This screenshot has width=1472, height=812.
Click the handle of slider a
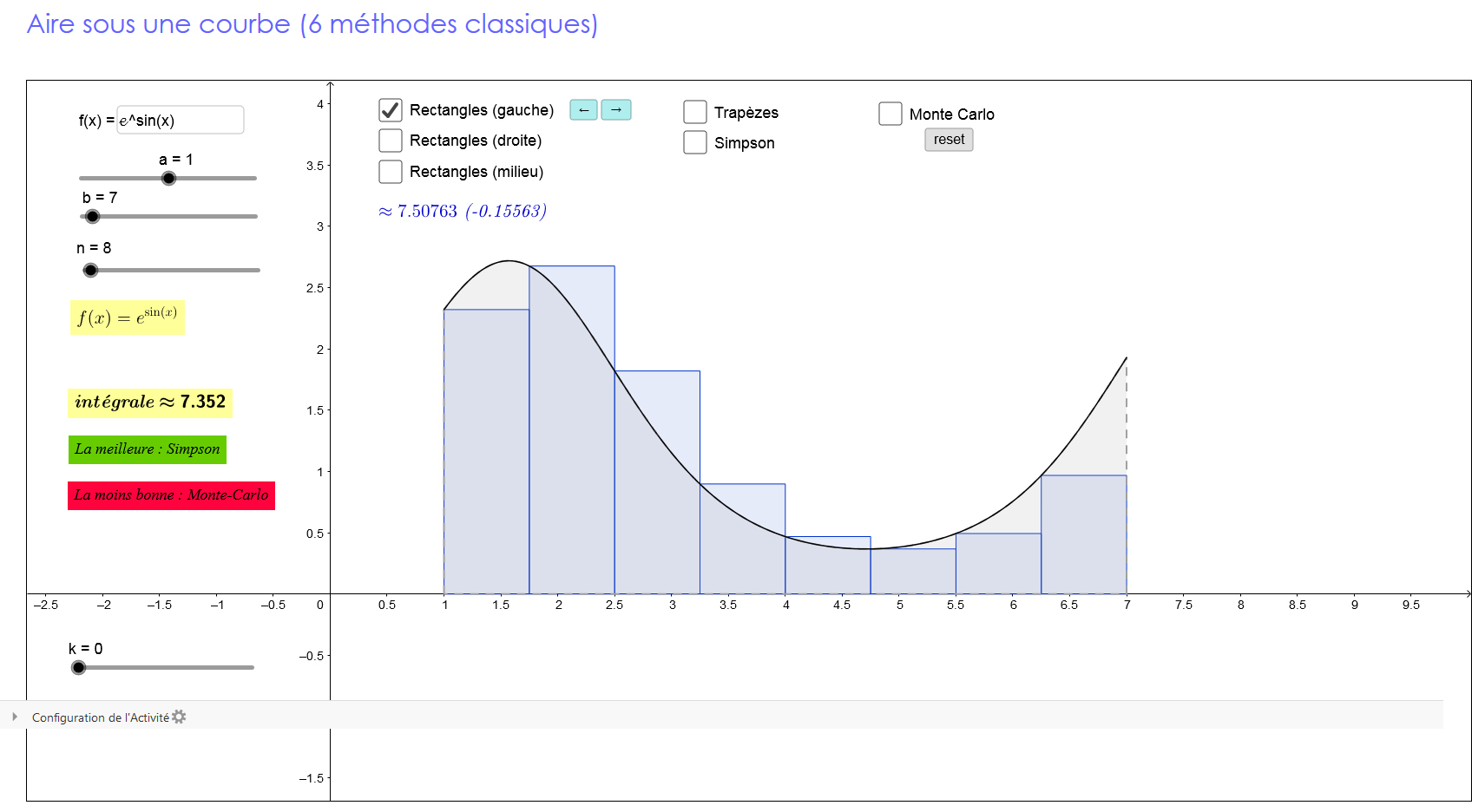(x=169, y=179)
